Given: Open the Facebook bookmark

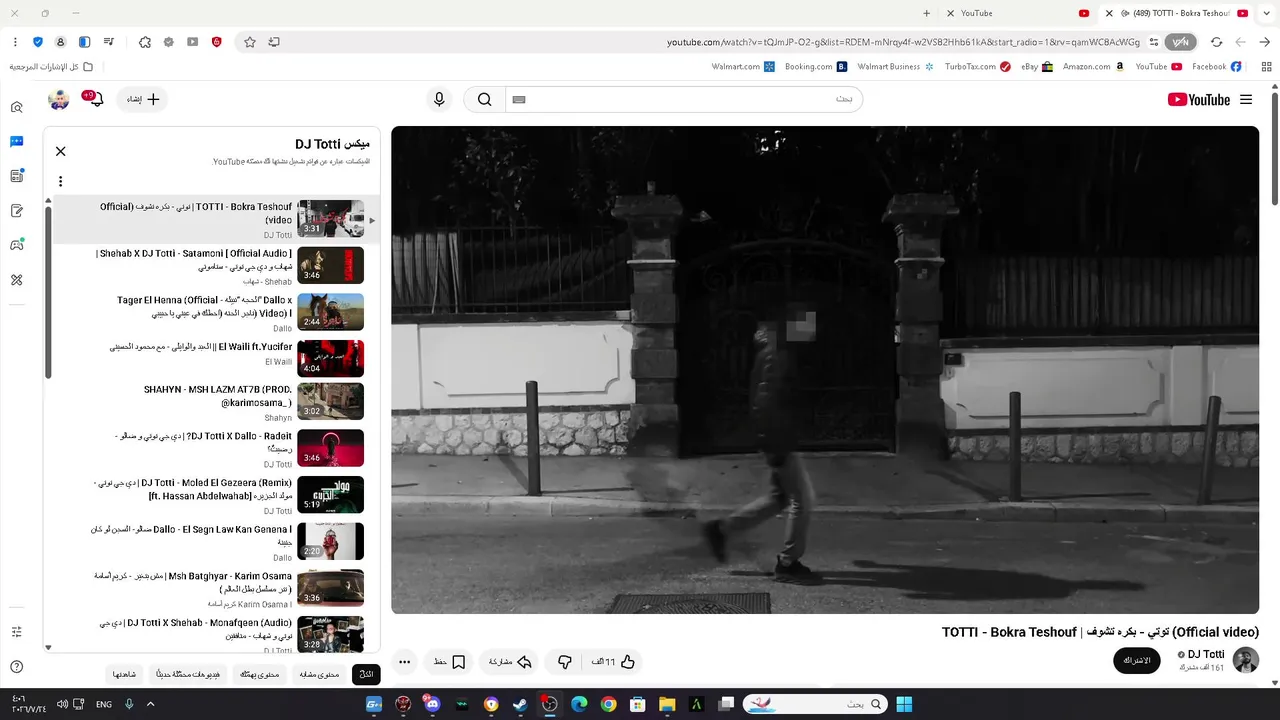Looking at the screenshot, I should tap(1217, 67).
